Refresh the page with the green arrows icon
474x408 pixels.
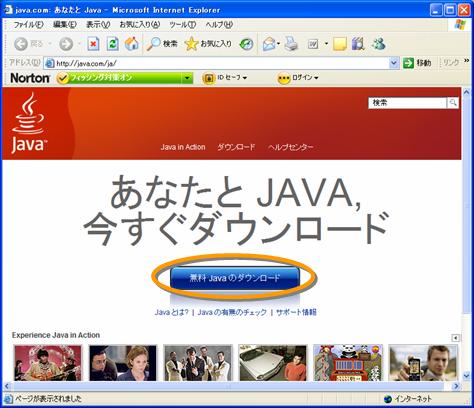113,44
